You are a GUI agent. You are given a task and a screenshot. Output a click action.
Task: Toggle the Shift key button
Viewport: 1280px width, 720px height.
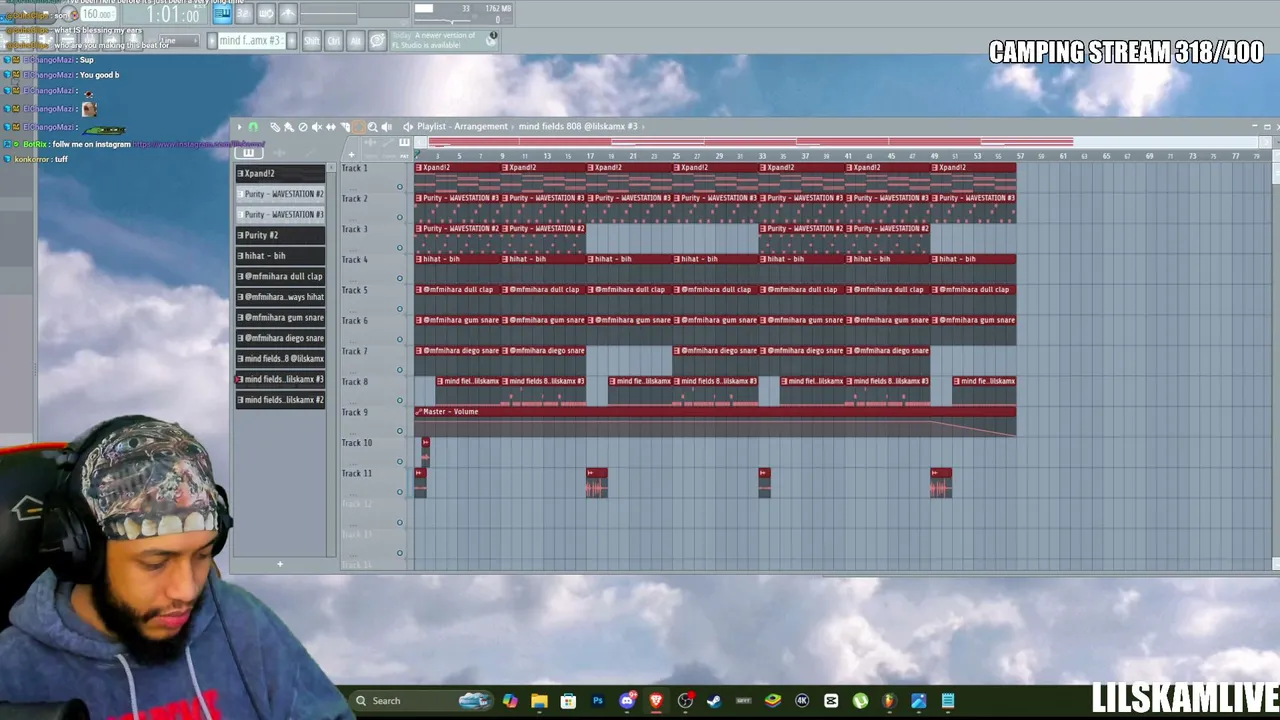click(x=312, y=41)
